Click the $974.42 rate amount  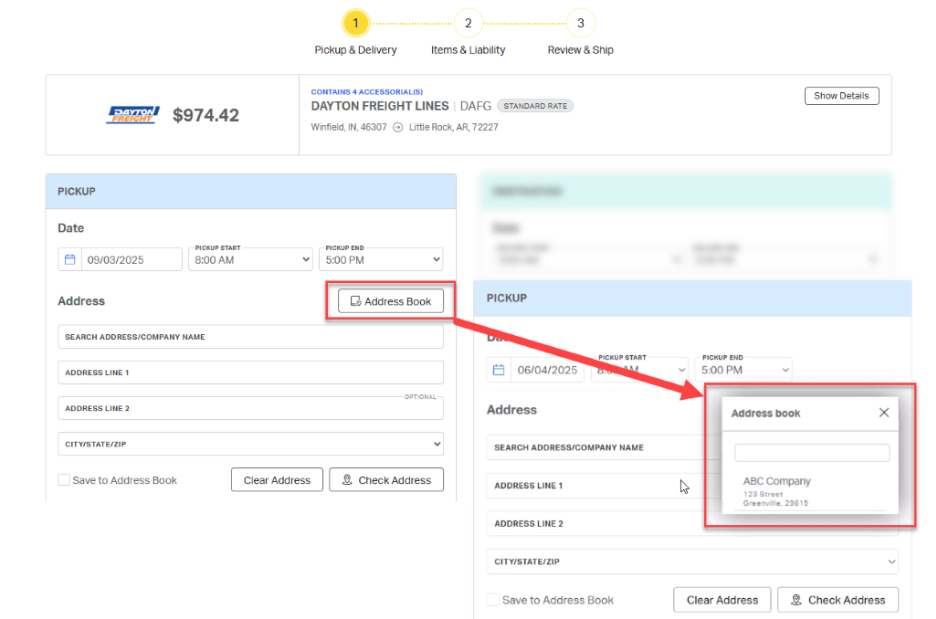tap(206, 115)
